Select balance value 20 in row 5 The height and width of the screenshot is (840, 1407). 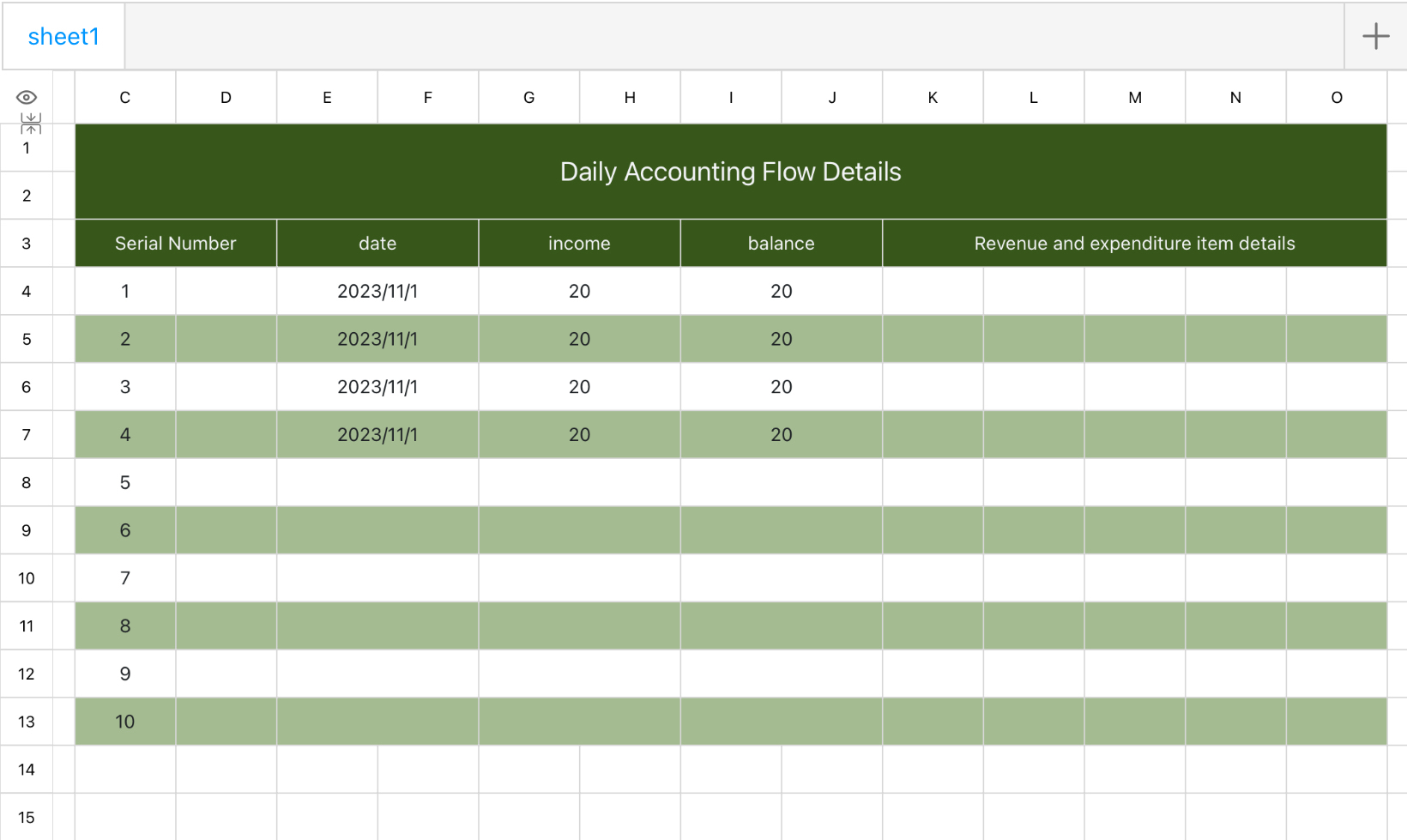782,339
